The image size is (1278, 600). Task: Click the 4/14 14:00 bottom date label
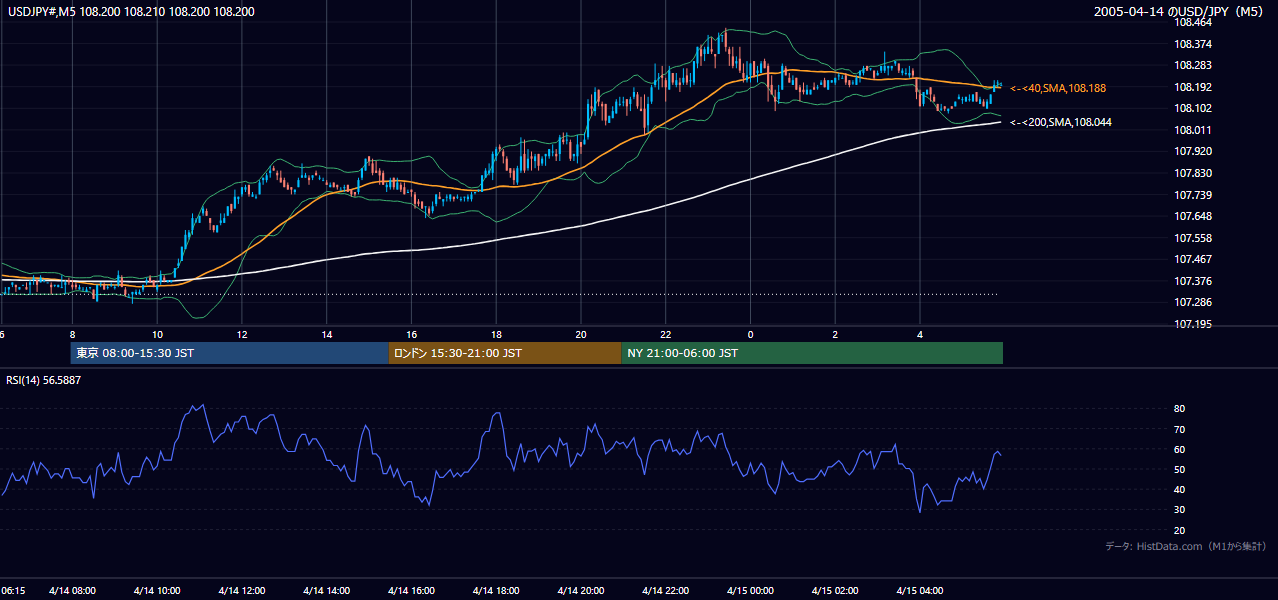tap(327, 591)
